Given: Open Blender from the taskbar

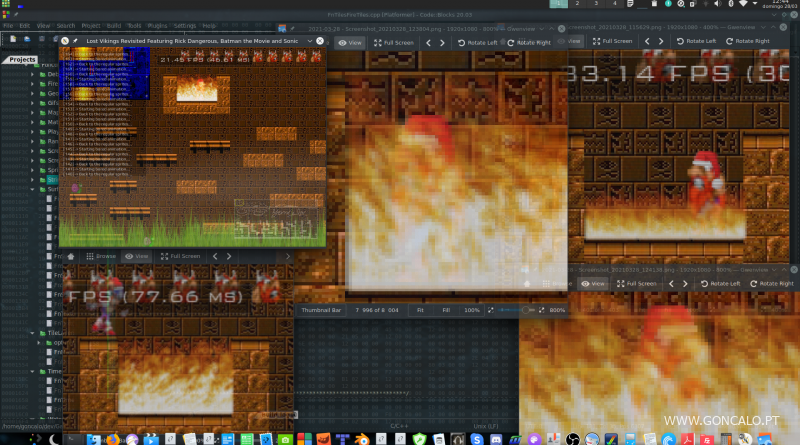Looking at the screenshot, I should coord(362,439).
